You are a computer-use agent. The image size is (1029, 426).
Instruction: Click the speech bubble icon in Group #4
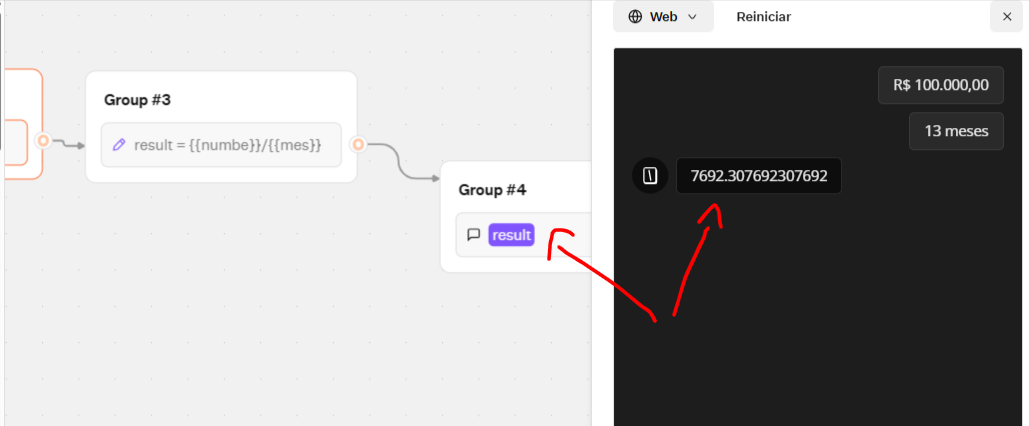tap(474, 235)
